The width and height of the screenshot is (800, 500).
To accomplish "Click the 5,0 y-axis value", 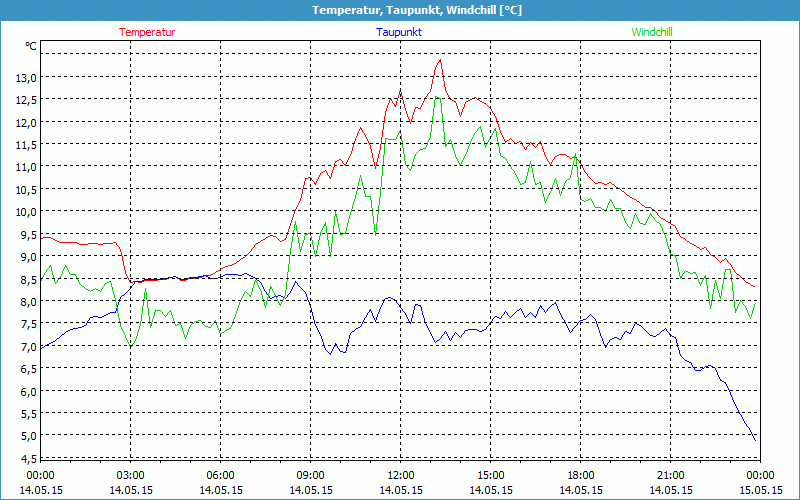I will [28, 436].
